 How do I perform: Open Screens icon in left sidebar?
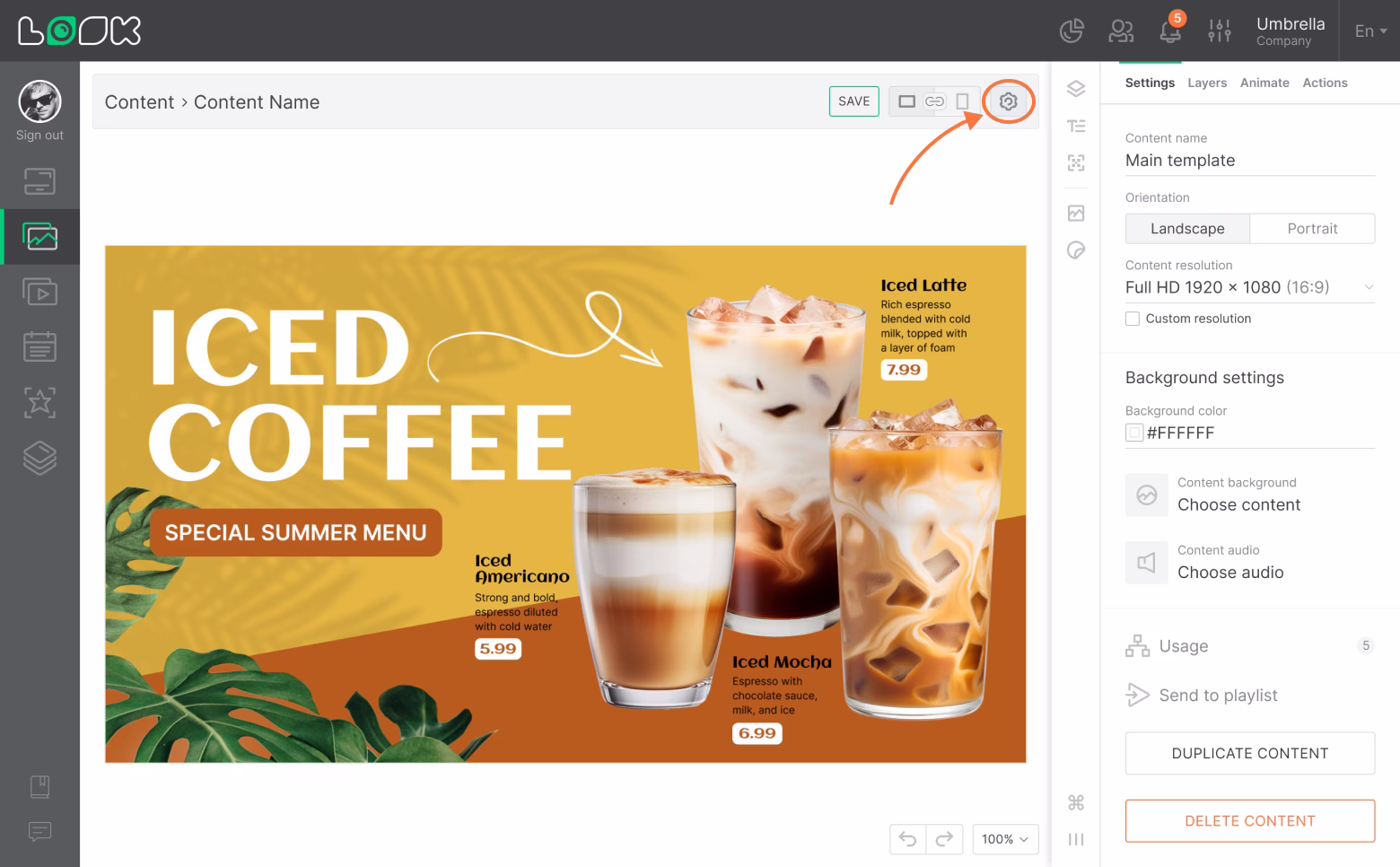pyautogui.click(x=39, y=181)
